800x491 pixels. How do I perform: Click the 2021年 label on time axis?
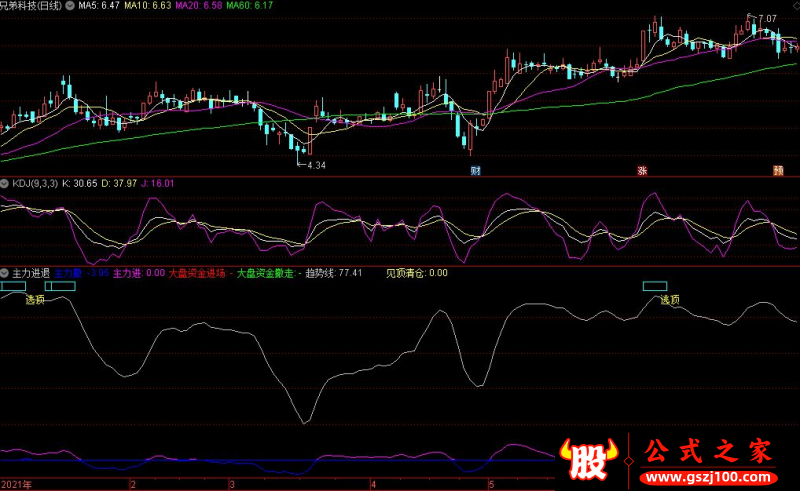pos(16,484)
